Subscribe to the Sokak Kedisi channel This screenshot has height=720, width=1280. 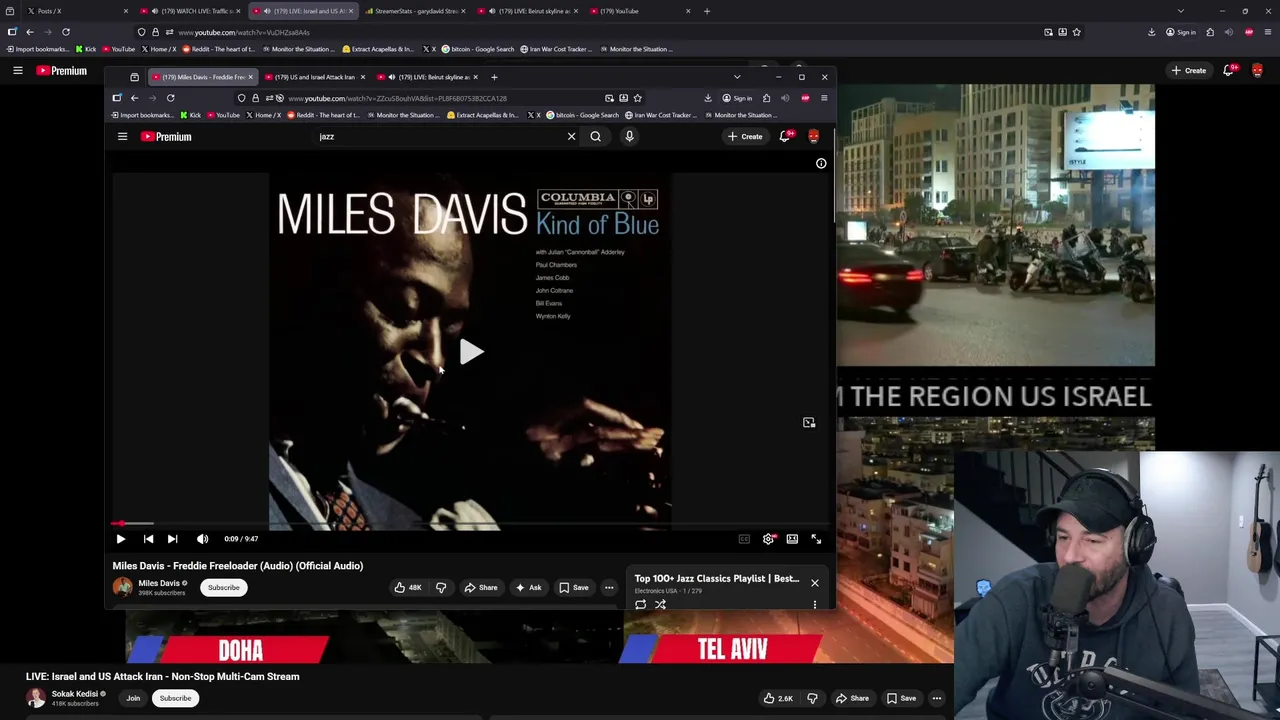(x=175, y=698)
